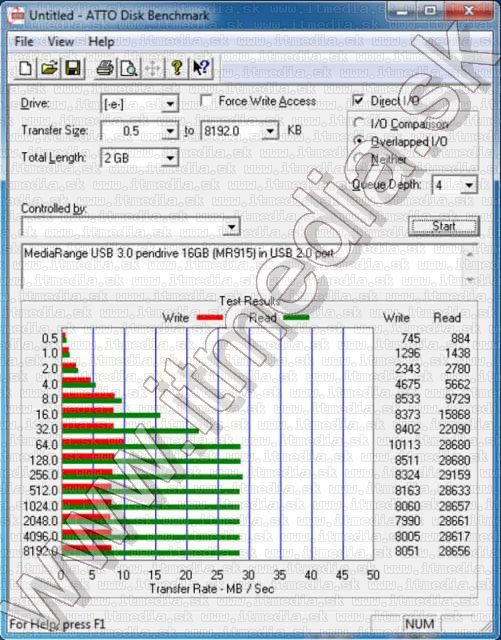Click the yellow question mark About icon
The image size is (501, 640).
(x=177, y=68)
